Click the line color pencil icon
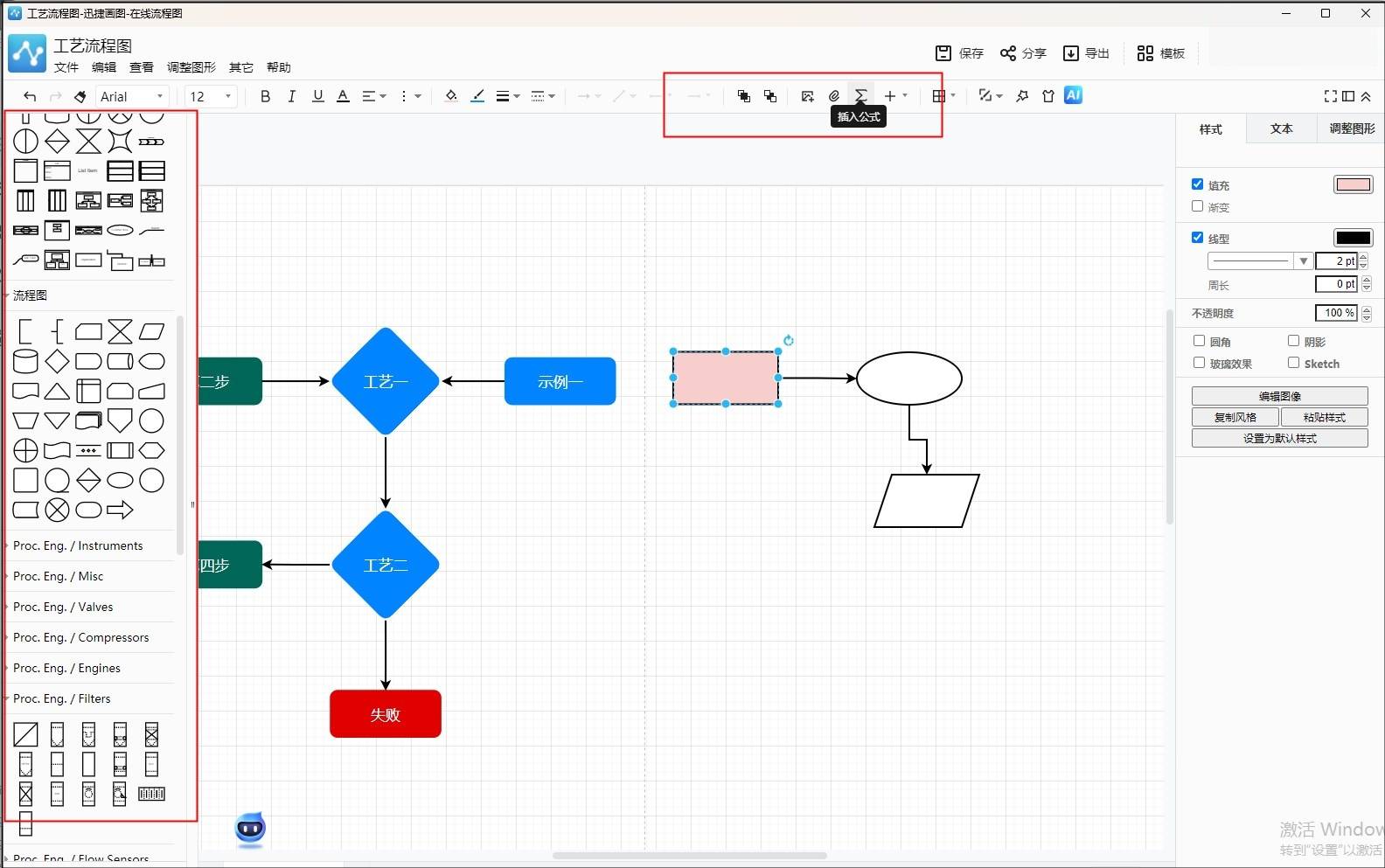1385x868 pixels. 477,96
